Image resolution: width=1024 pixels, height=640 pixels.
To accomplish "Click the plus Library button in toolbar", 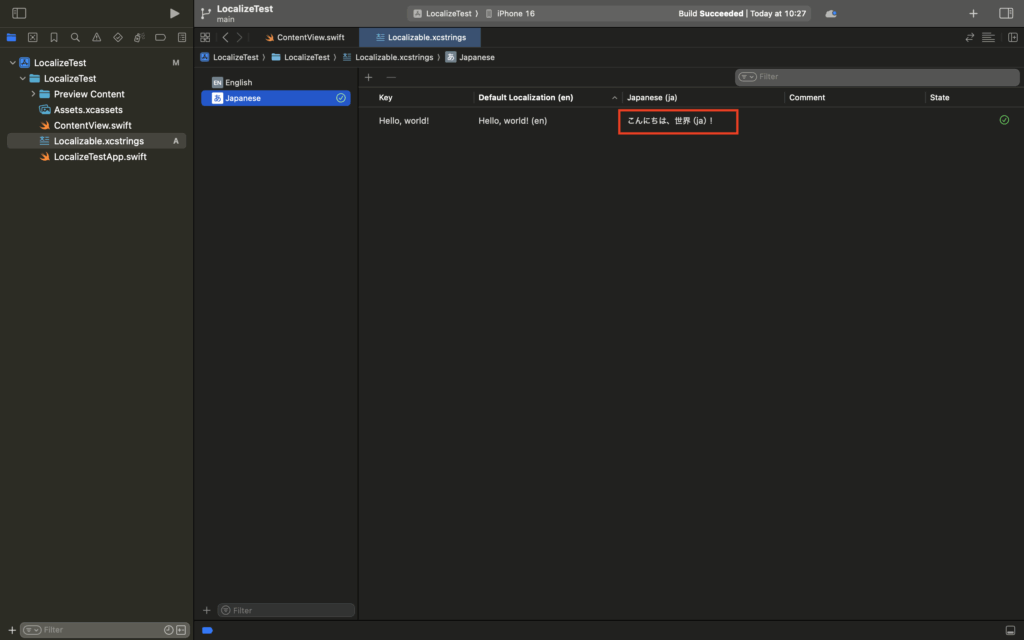I will tap(973, 13).
